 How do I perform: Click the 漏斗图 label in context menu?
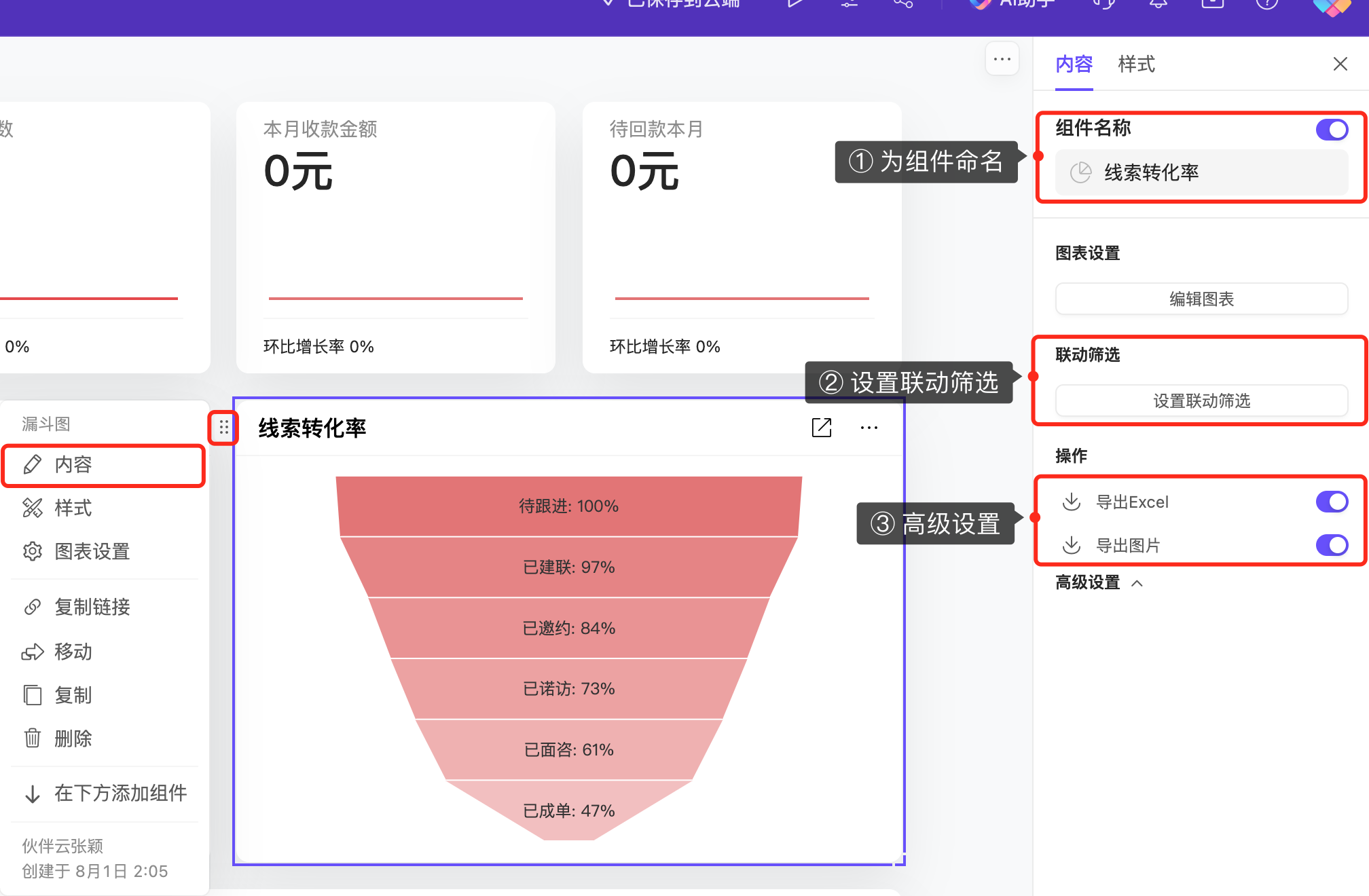pos(46,424)
